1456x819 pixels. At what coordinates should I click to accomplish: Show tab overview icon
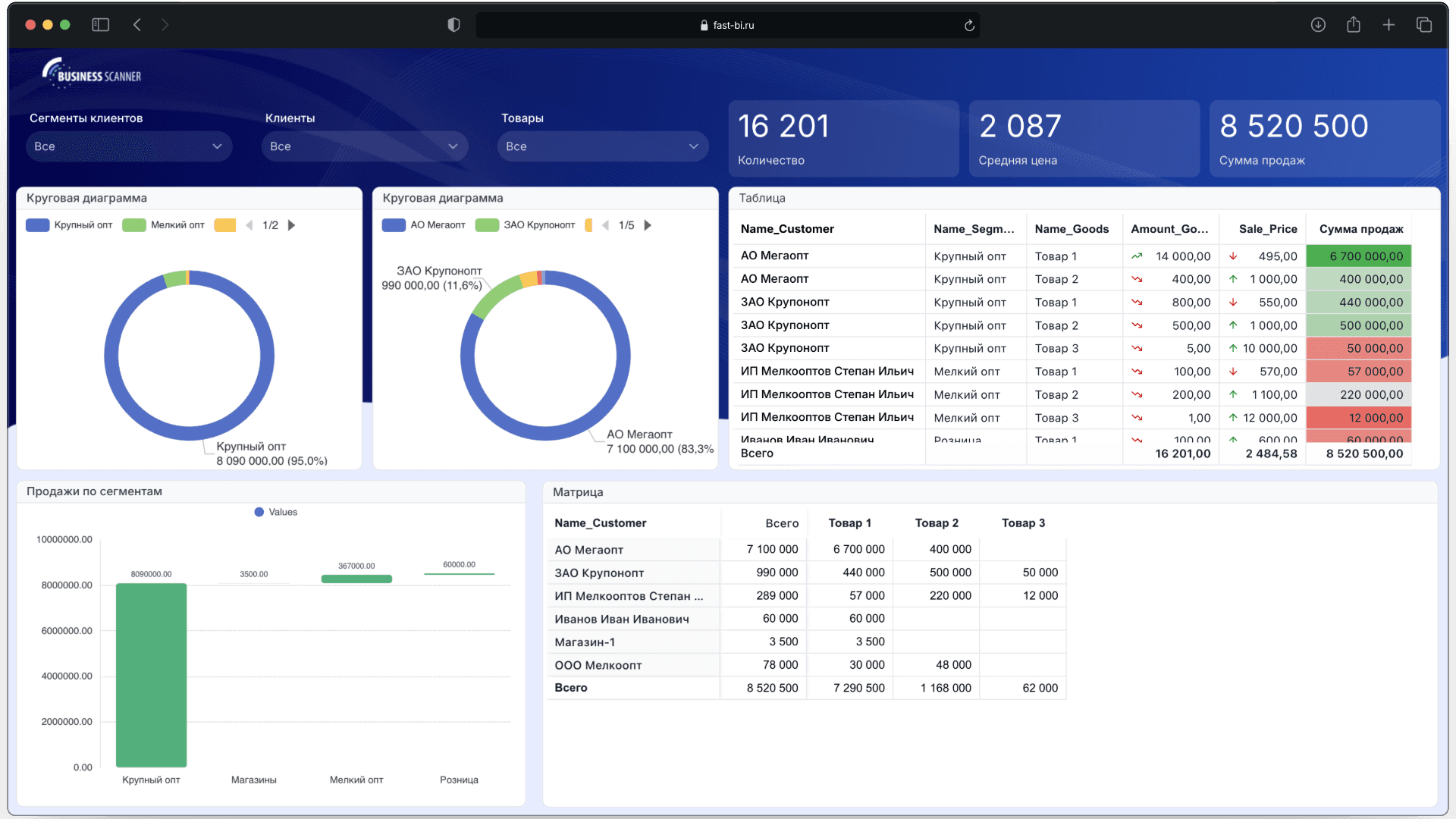(x=1424, y=25)
